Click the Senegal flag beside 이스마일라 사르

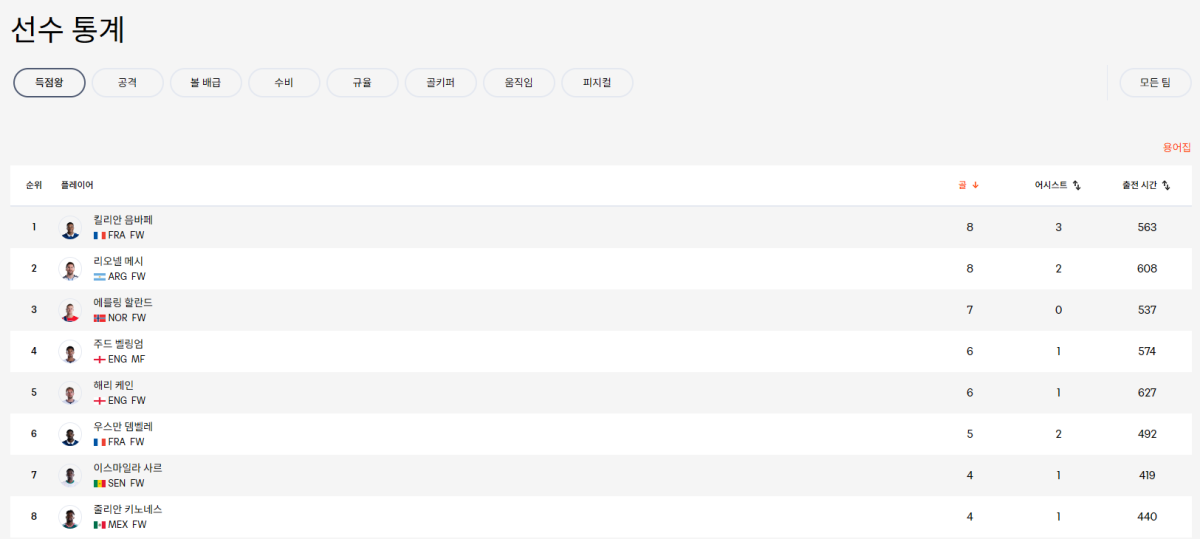[x=99, y=484]
